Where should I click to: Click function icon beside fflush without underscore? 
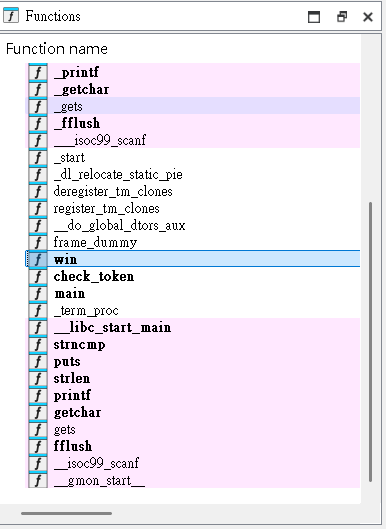point(38,446)
